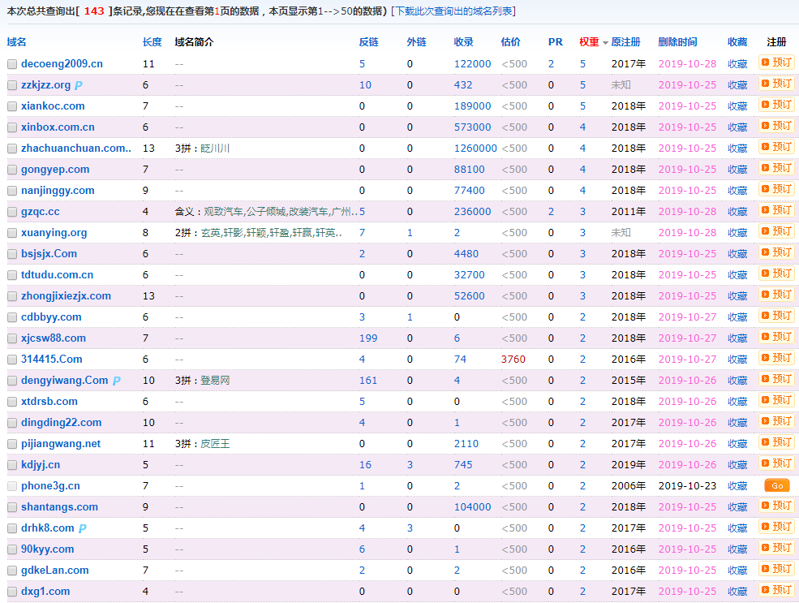Image resolution: width=799 pixels, height=603 pixels.
Task: Open the zhongjixiezjx.com domain link
Action: point(66,296)
